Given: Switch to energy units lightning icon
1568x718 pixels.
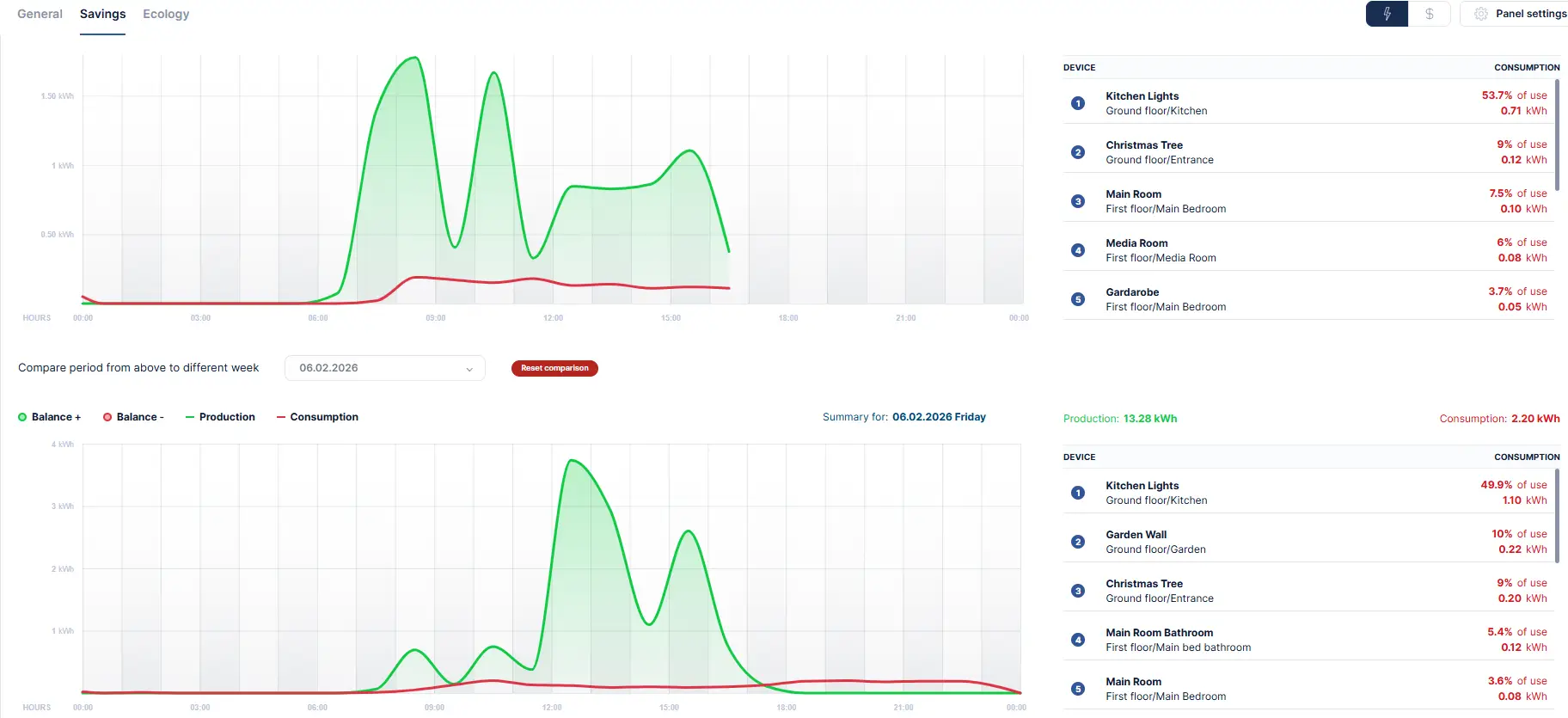Looking at the screenshot, I should click(1387, 14).
